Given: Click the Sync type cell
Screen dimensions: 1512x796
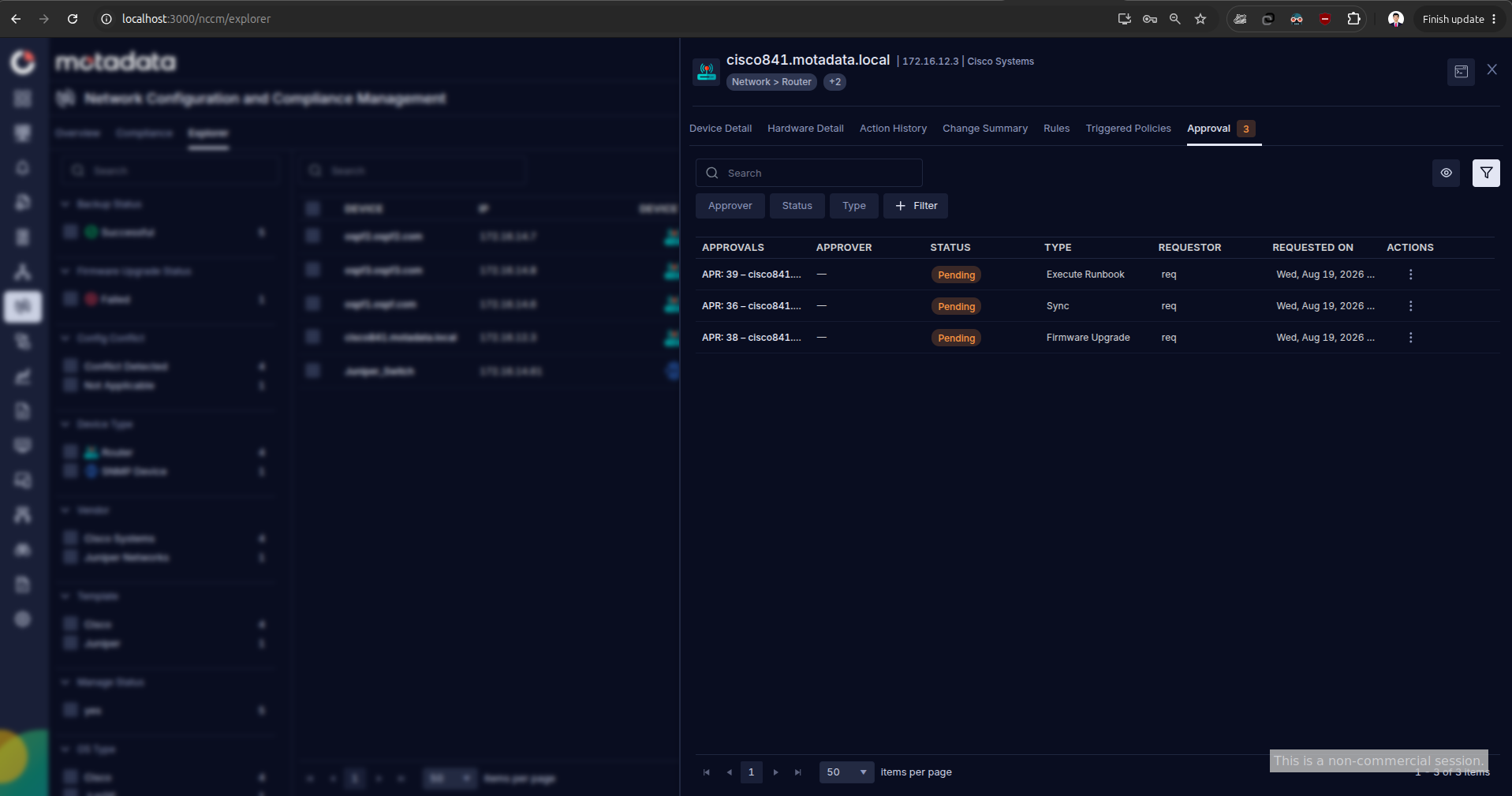Looking at the screenshot, I should tap(1058, 306).
